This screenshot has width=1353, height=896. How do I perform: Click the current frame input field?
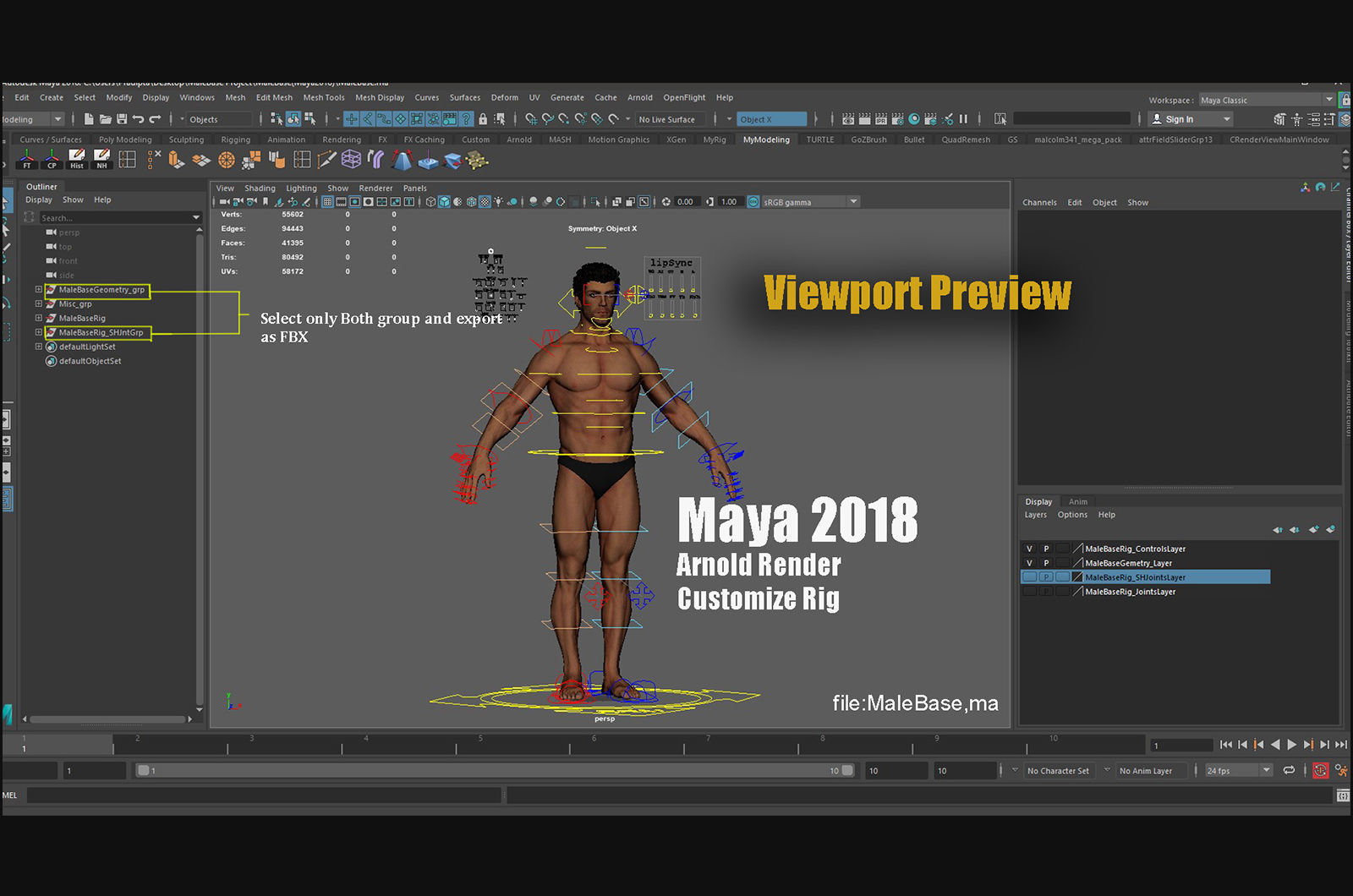[1182, 745]
